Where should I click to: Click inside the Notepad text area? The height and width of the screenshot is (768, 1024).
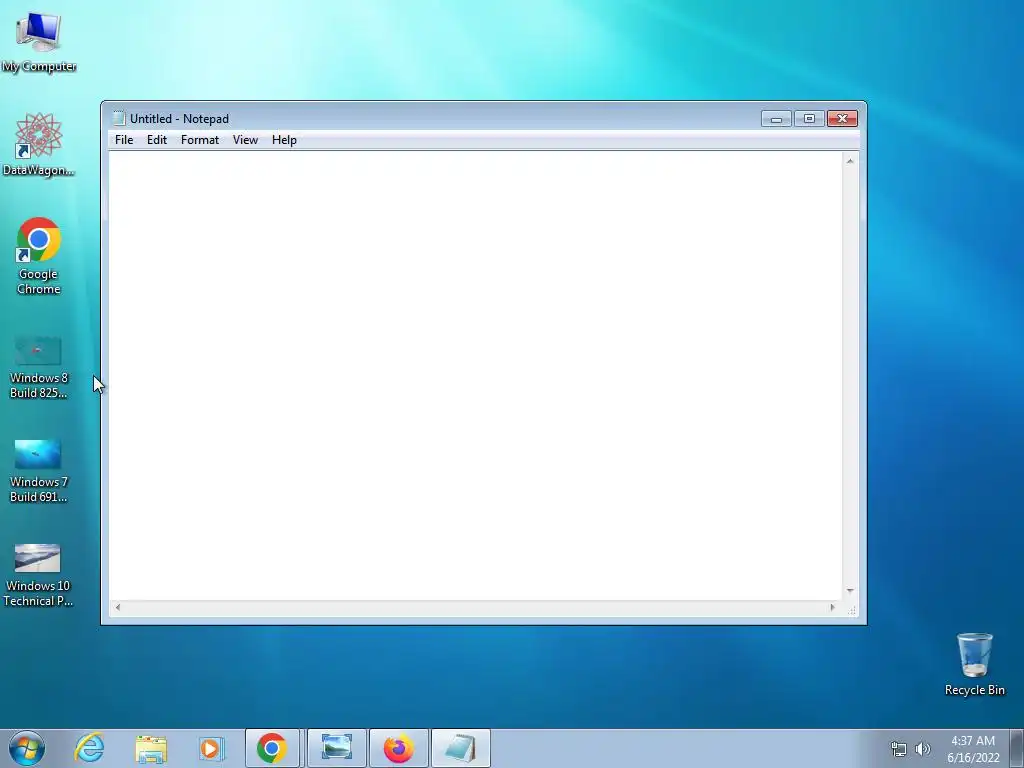point(475,376)
